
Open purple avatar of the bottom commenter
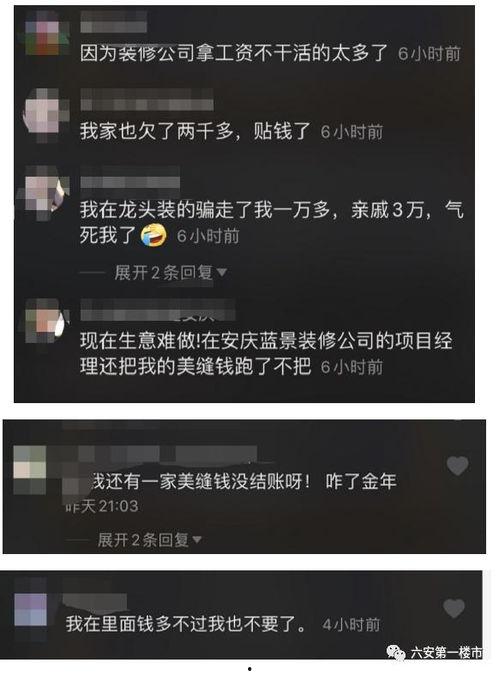[x=31, y=608]
